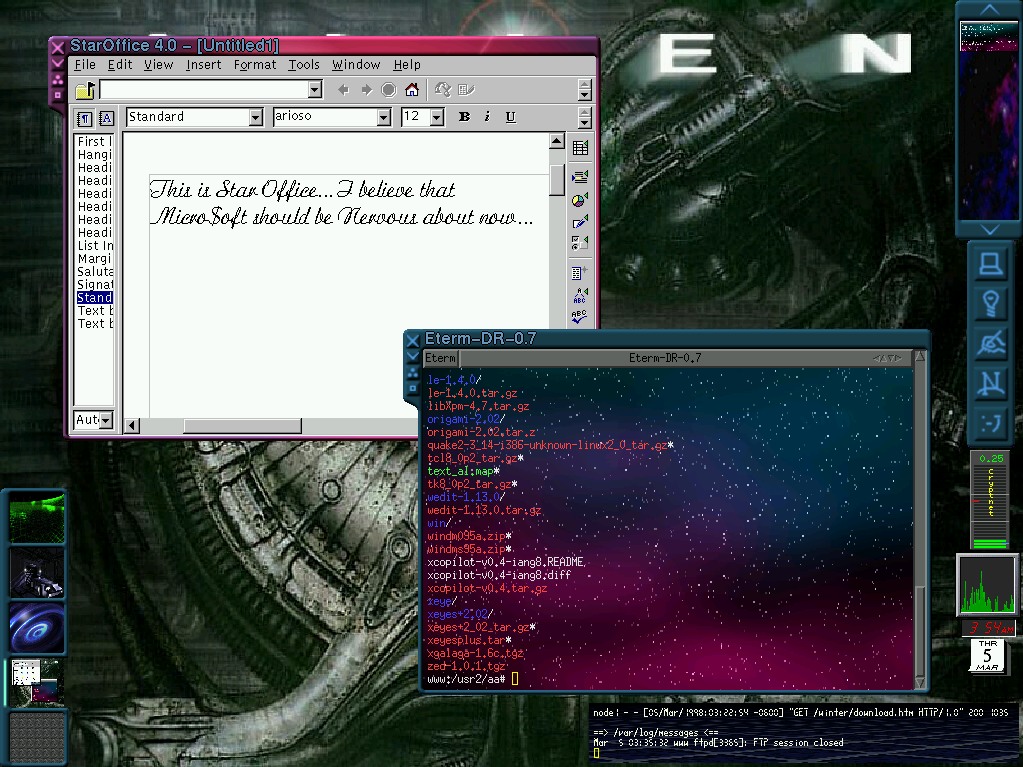Image resolution: width=1023 pixels, height=767 pixels.
Task: Click the Edit AutoText document icon
Action: (x=579, y=273)
